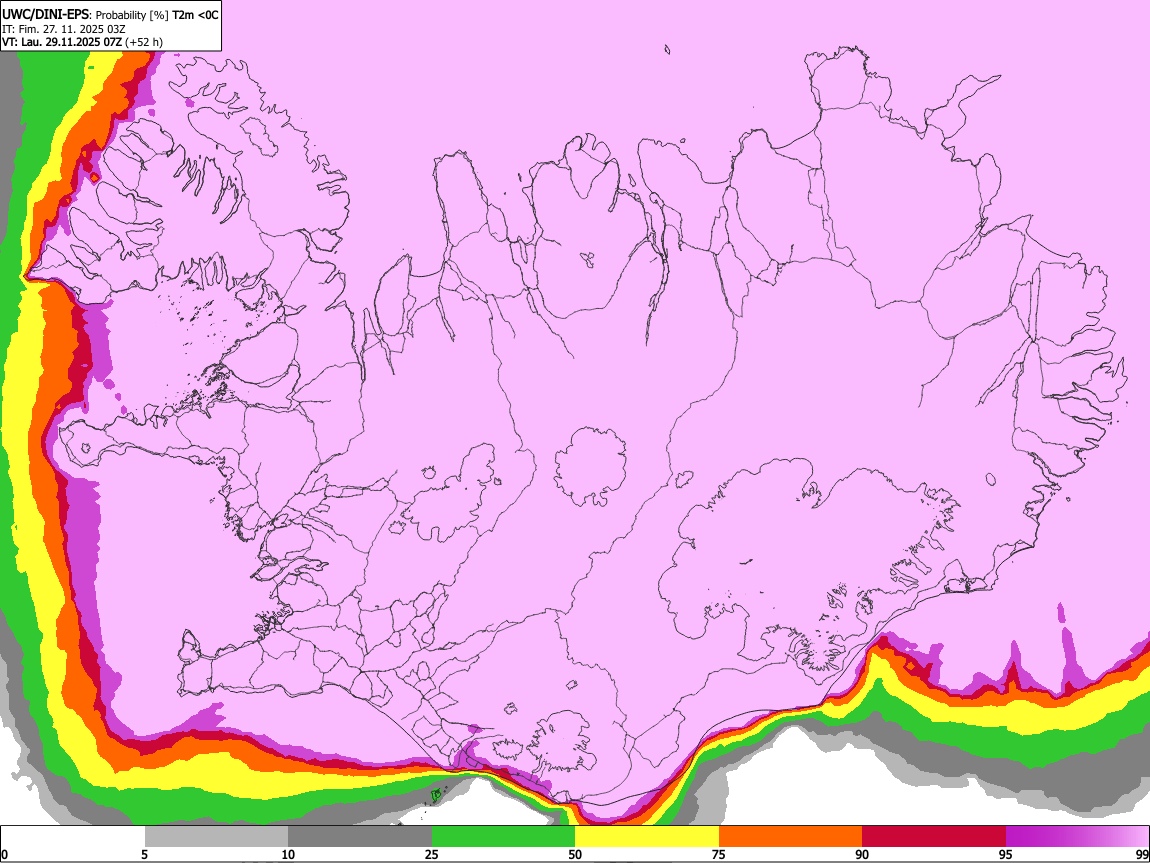Click the legend value label '99'

(1141, 854)
